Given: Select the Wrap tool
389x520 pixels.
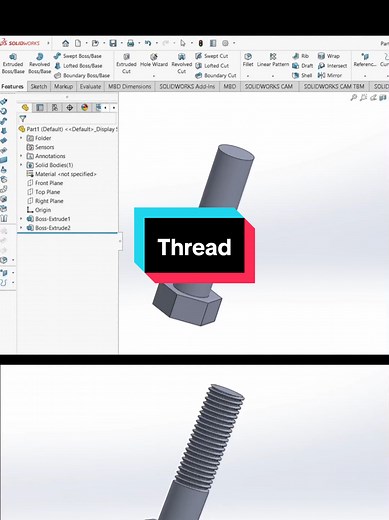Looking at the screenshot, I should point(329,56).
